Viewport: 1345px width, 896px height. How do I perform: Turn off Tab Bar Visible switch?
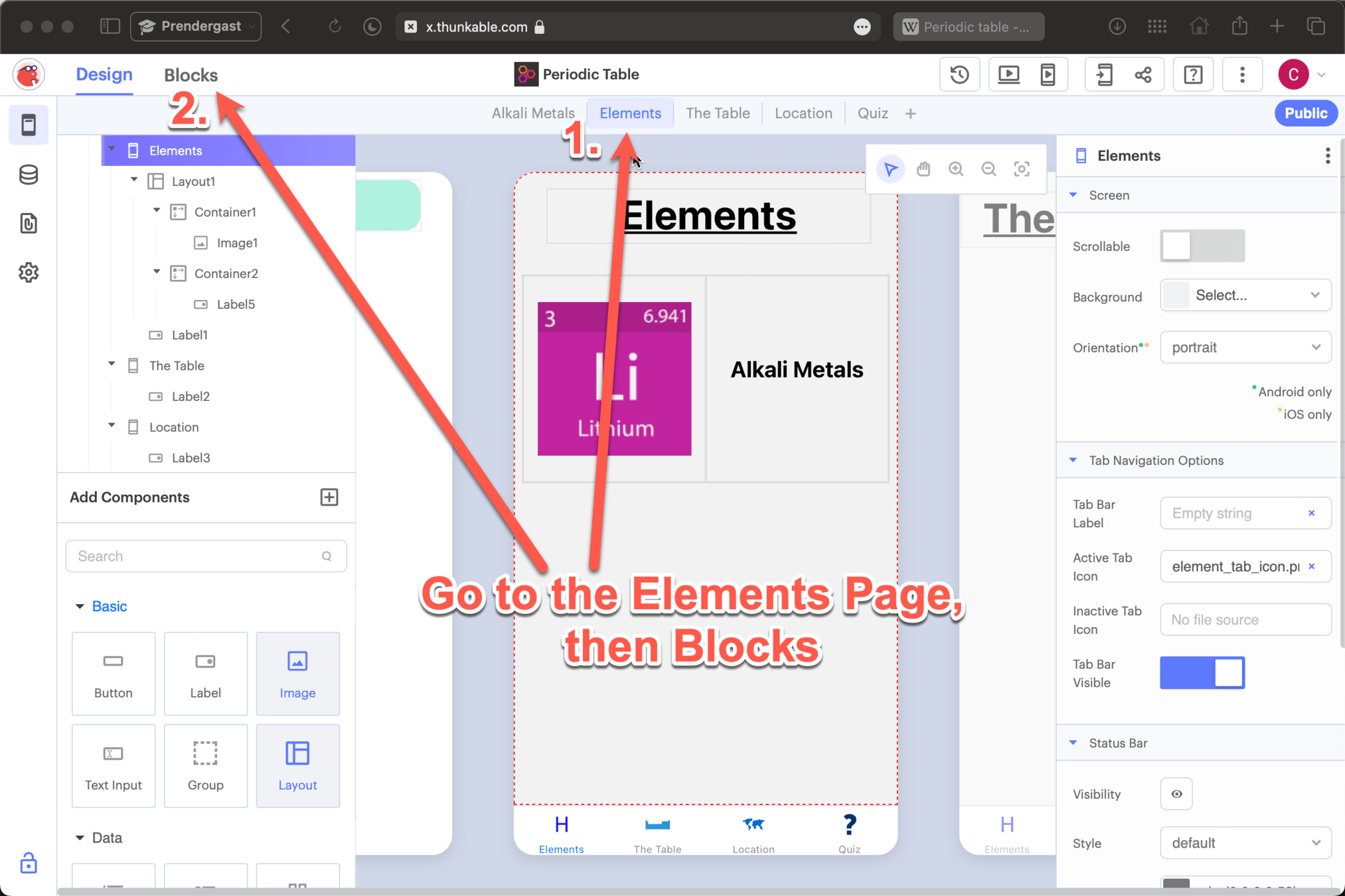(1202, 673)
